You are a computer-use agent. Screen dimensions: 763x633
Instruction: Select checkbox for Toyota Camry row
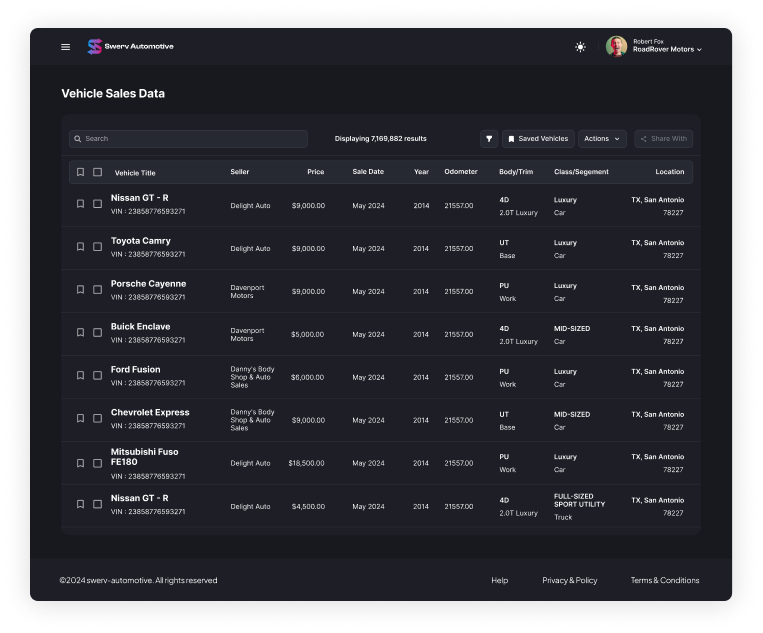(x=97, y=247)
